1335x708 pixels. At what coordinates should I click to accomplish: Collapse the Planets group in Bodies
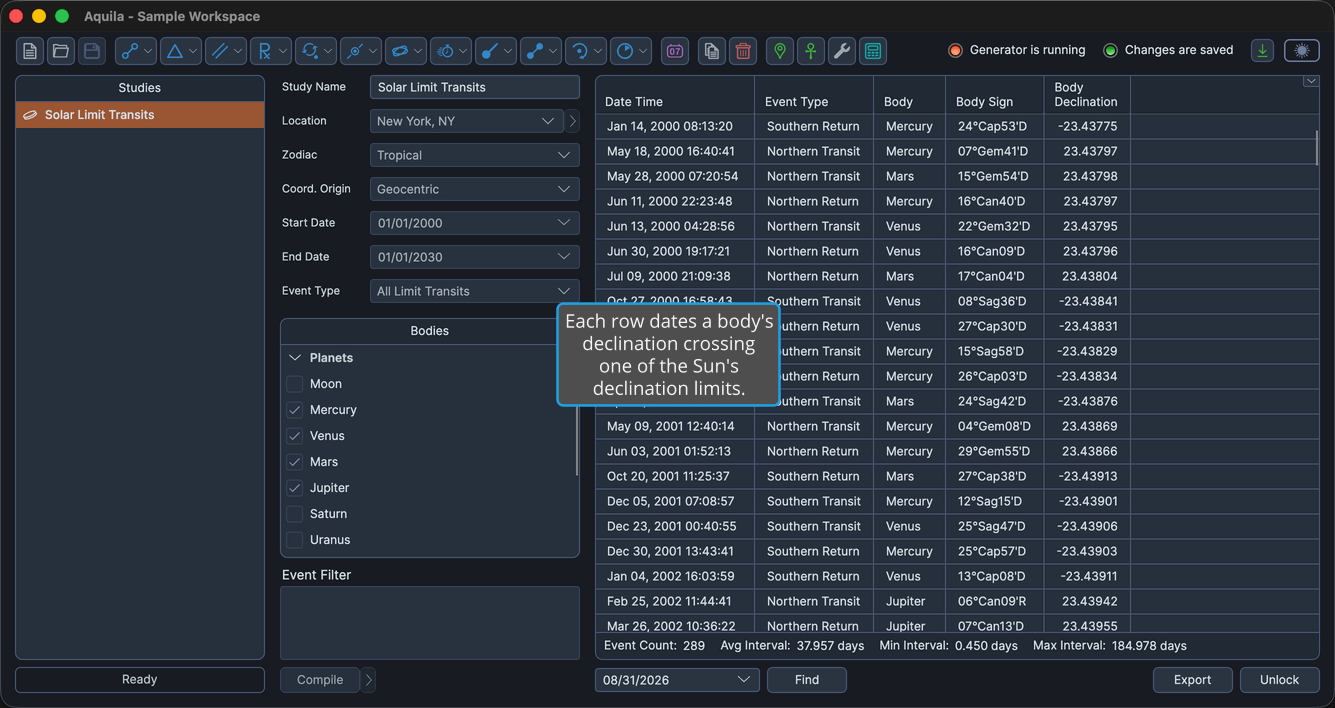[x=295, y=358]
